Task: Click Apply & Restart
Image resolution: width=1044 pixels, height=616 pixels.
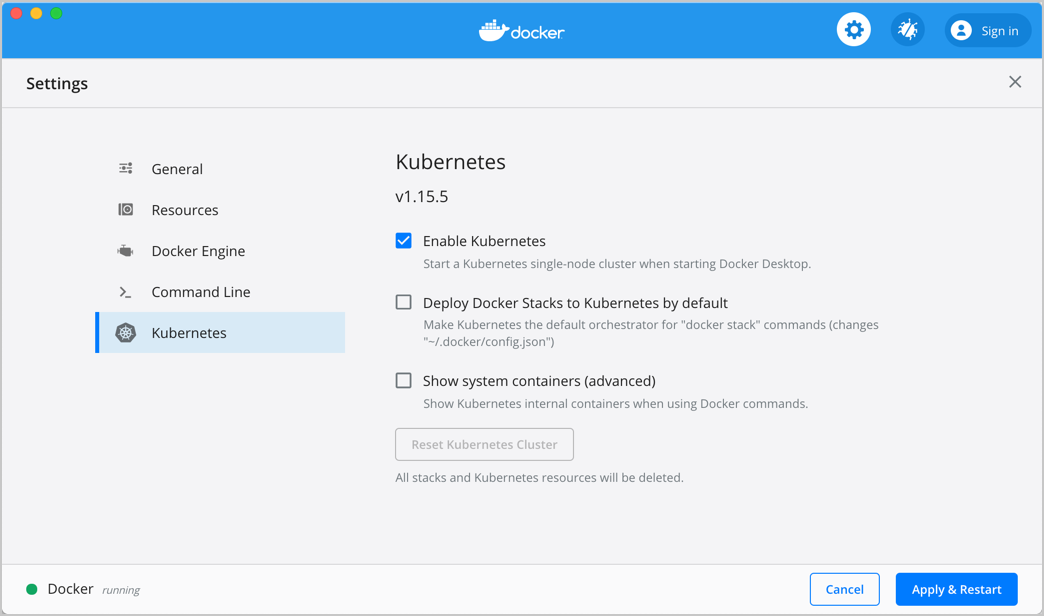Action: click(955, 589)
